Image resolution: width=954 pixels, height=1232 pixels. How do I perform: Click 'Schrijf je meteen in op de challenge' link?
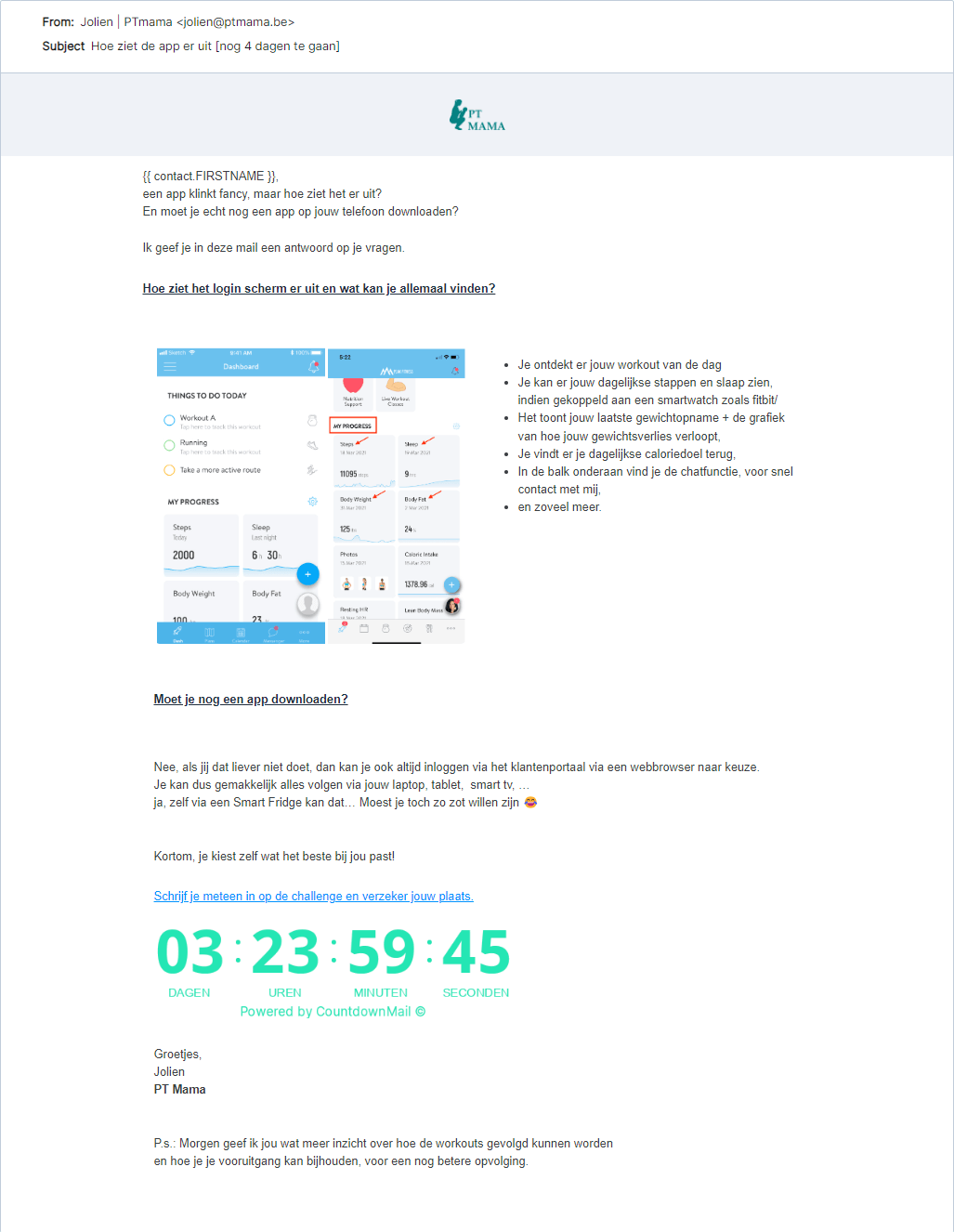pos(313,896)
